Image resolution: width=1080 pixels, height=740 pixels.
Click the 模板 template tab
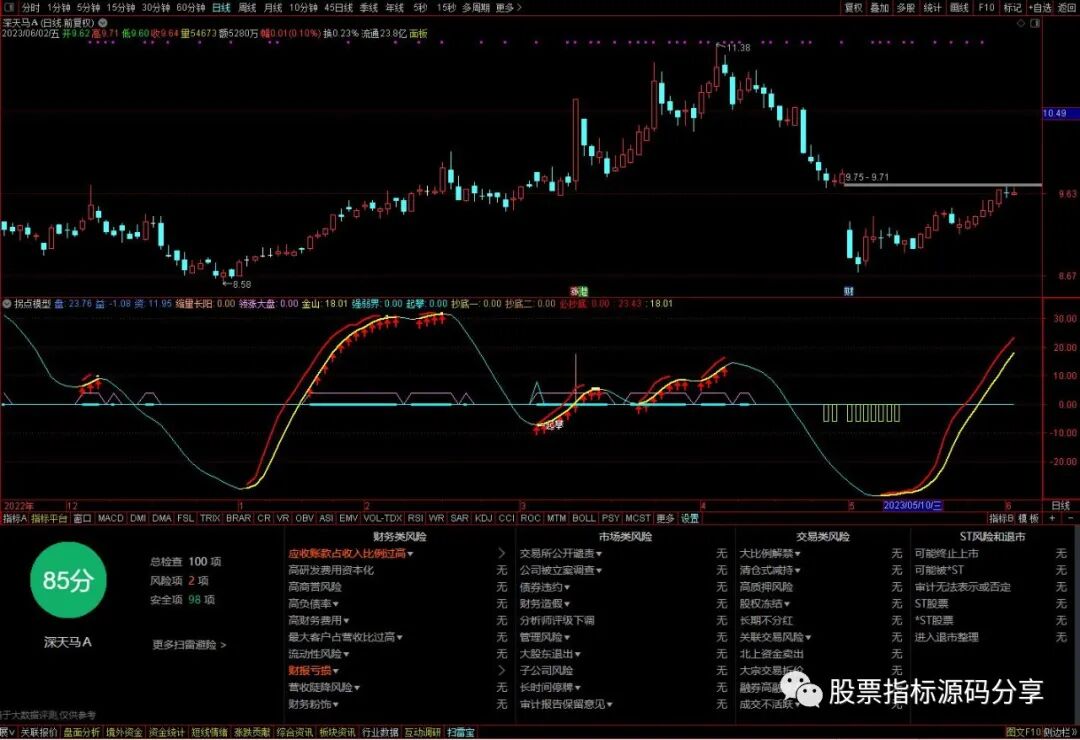[x=1028, y=518]
